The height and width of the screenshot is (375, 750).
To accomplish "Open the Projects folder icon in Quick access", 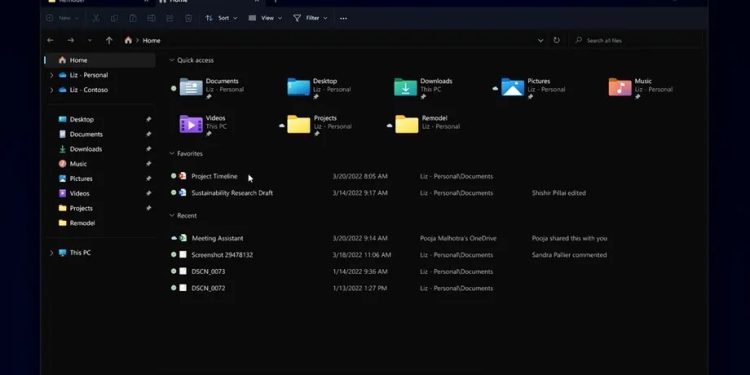I will pyautogui.click(x=299, y=124).
